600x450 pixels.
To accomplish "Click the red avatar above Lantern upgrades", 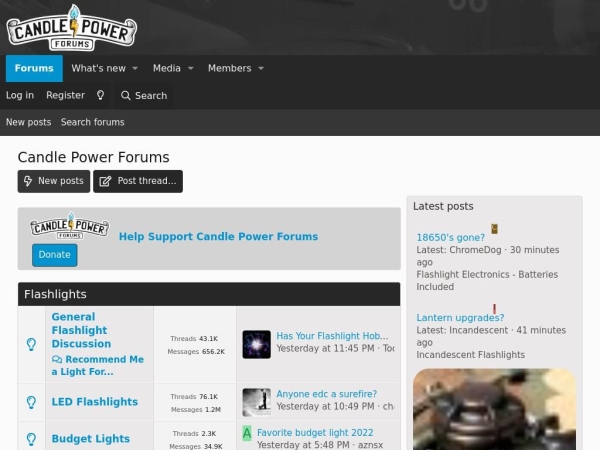I will coord(494,309).
